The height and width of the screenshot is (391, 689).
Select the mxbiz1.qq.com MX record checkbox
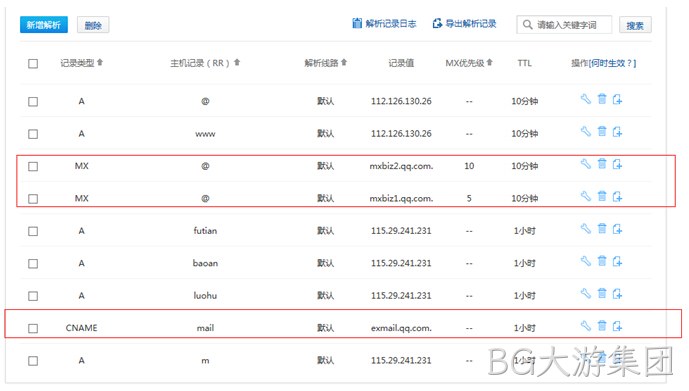pos(33,199)
